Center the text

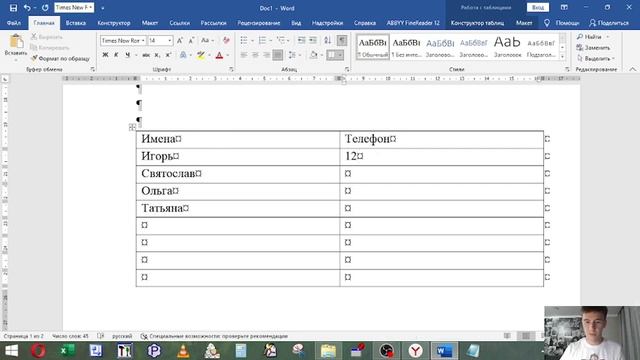pyautogui.click(x=255, y=55)
